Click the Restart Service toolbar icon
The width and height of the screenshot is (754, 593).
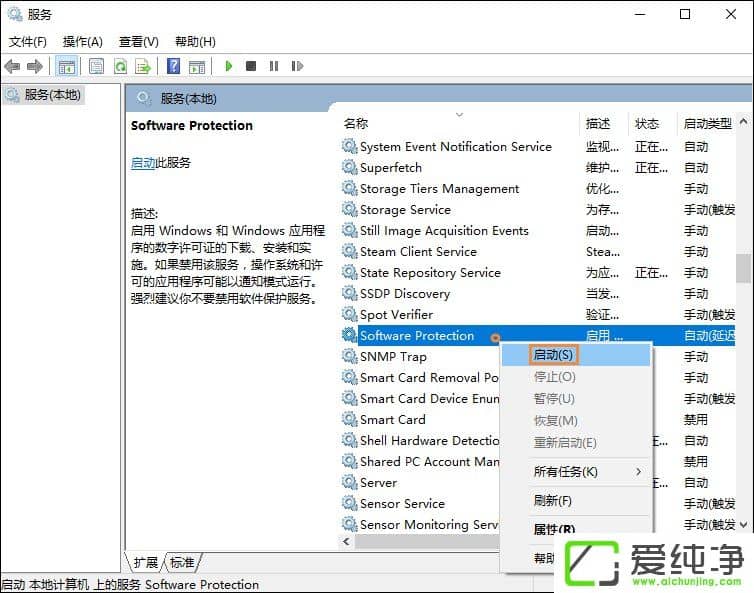pos(297,66)
